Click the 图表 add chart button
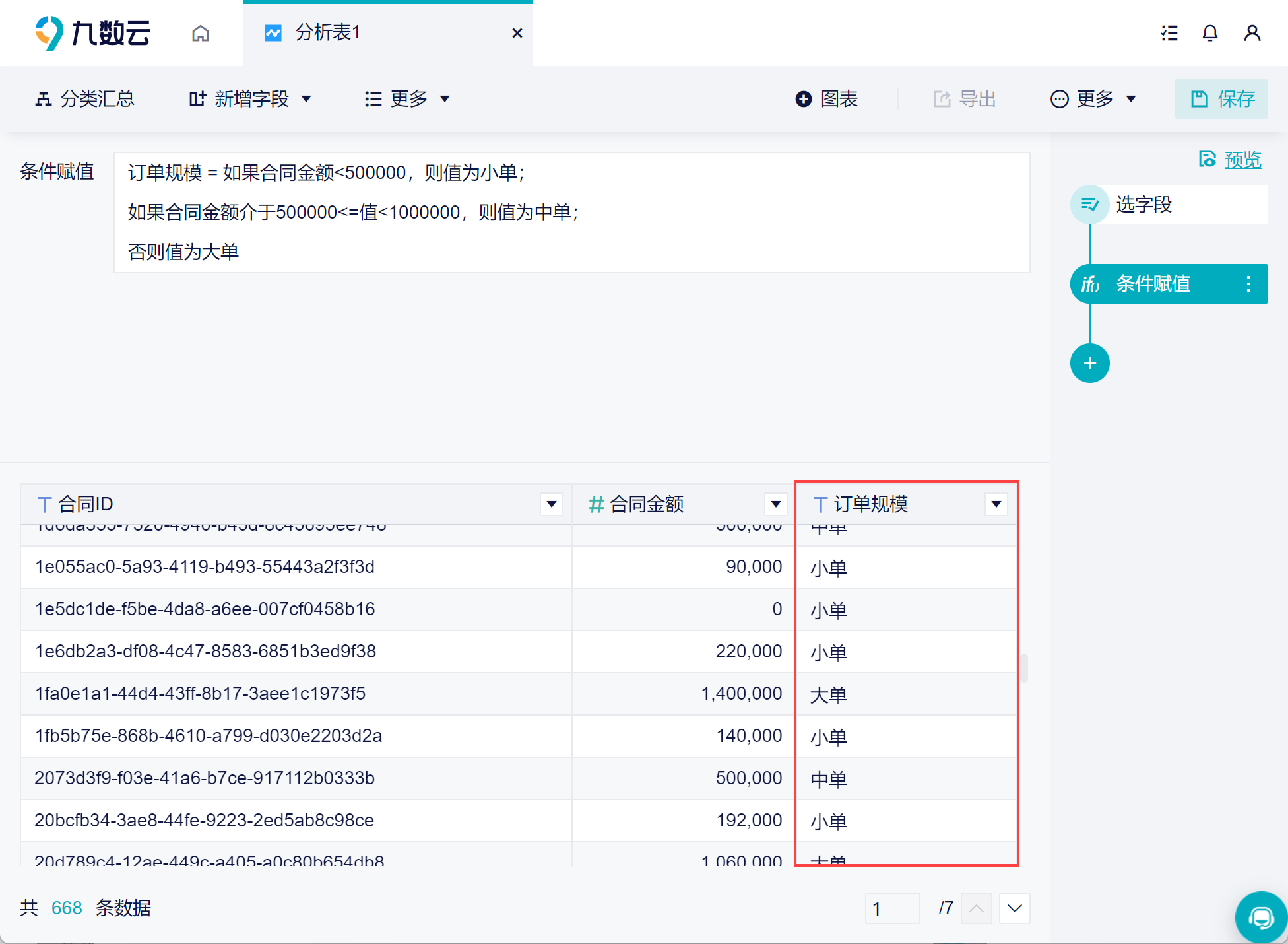 point(827,99)
